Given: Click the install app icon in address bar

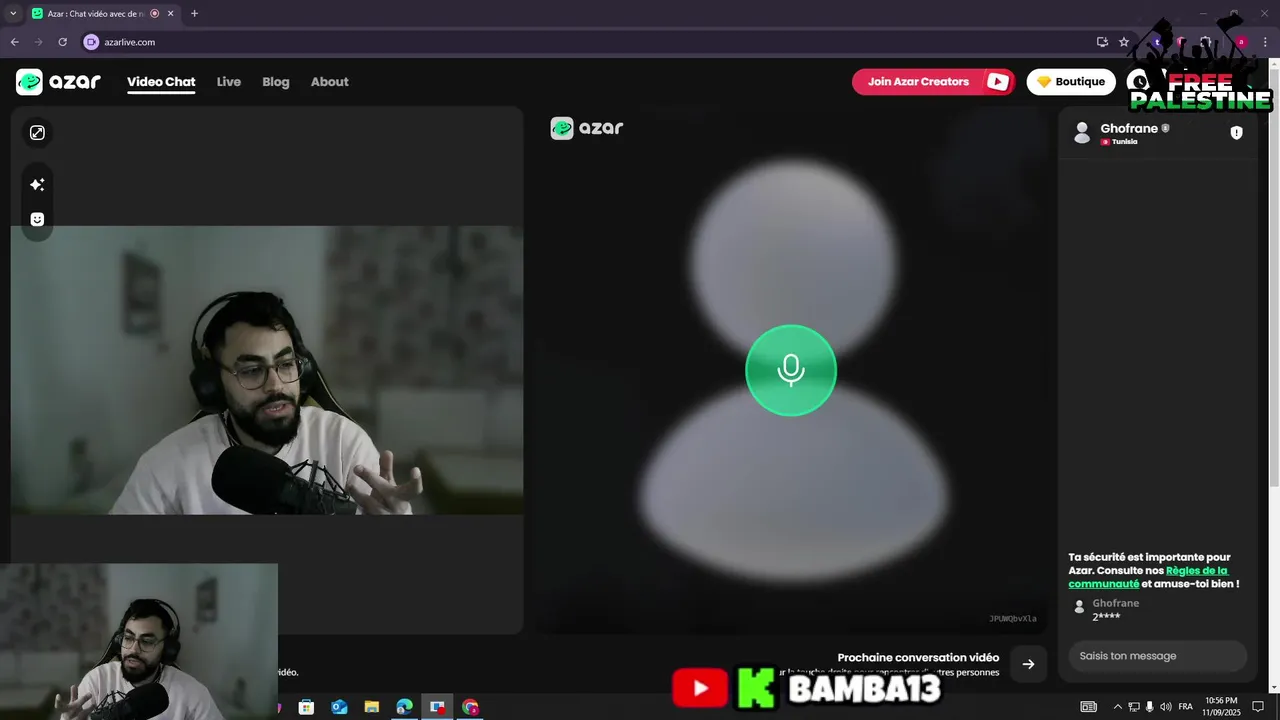Looking at the screenshot, I should [1102, 42].
